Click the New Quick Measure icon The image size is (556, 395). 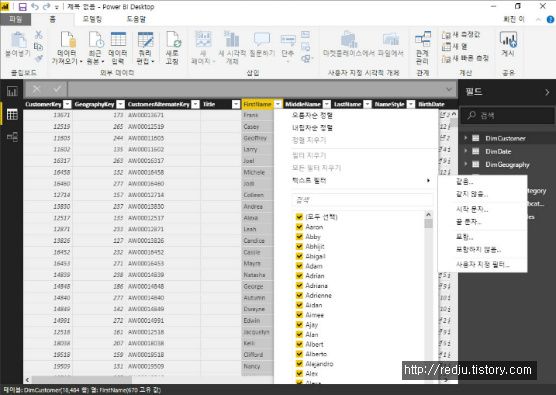(x=446, y=58)
